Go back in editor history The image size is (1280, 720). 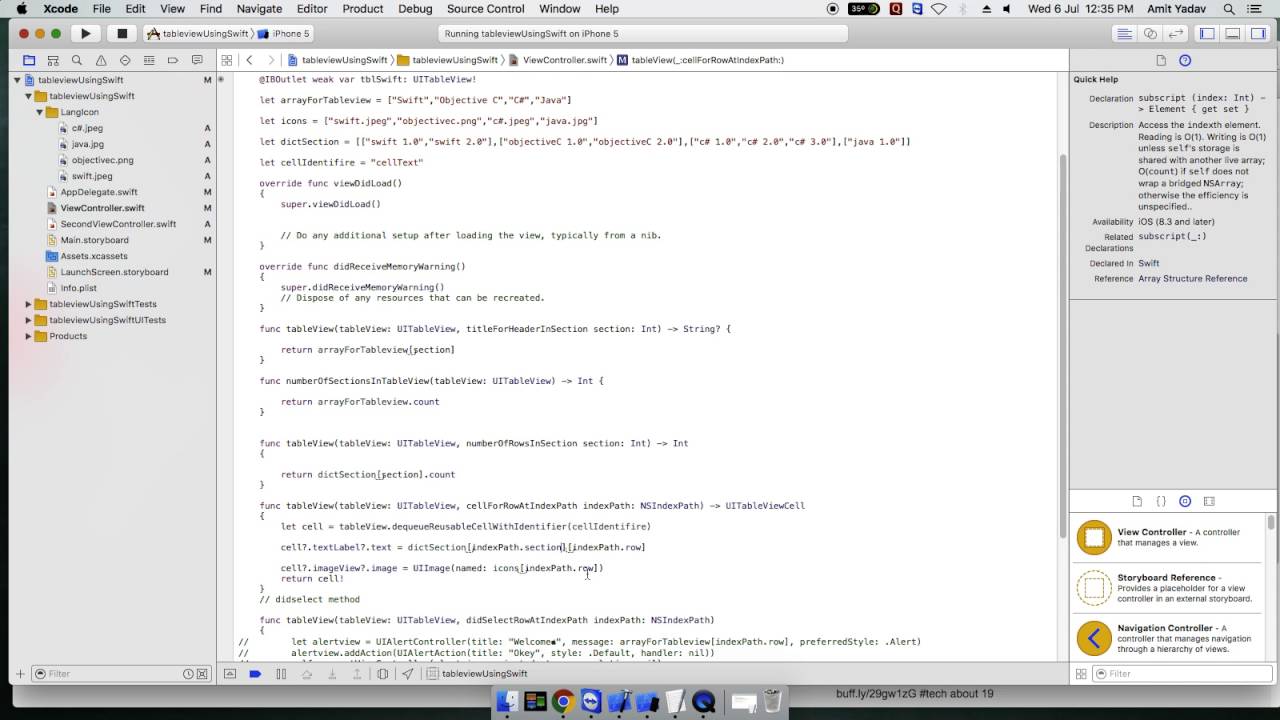tap(249, 60)
